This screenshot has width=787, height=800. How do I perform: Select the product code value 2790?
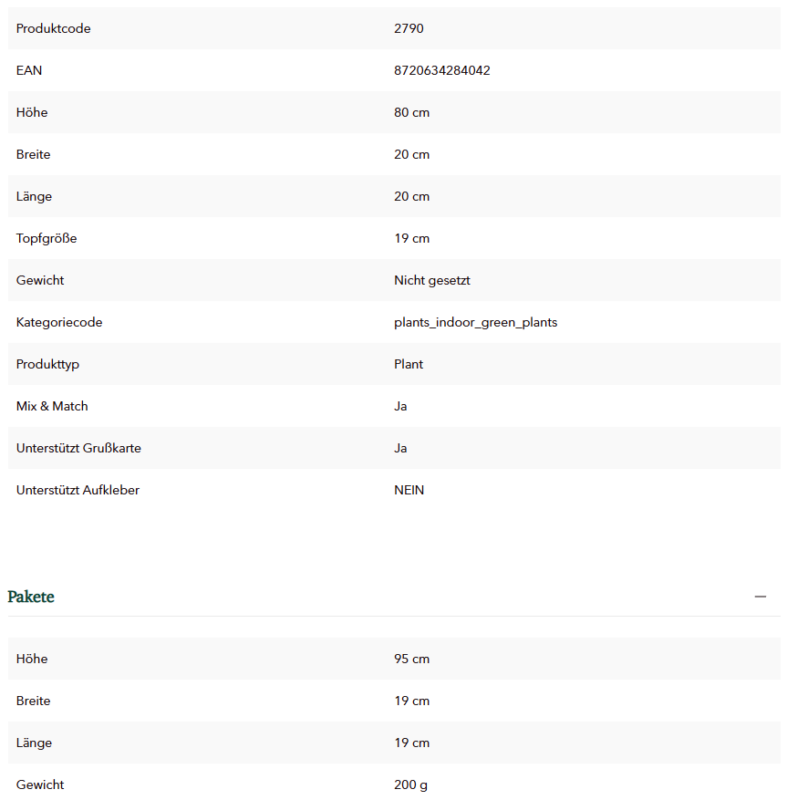coord(409,29)
